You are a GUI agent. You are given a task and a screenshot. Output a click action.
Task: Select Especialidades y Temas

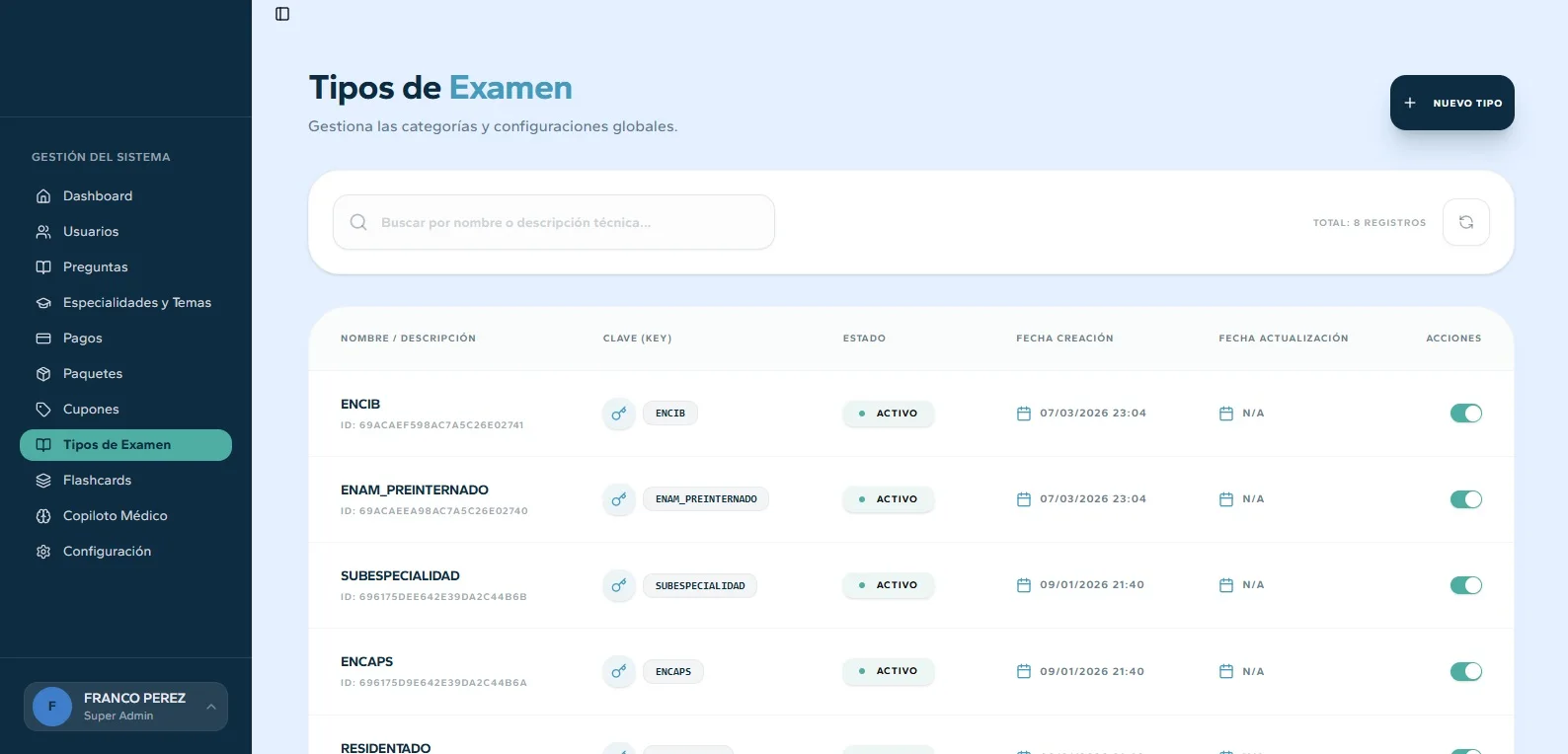pos(125,302)
